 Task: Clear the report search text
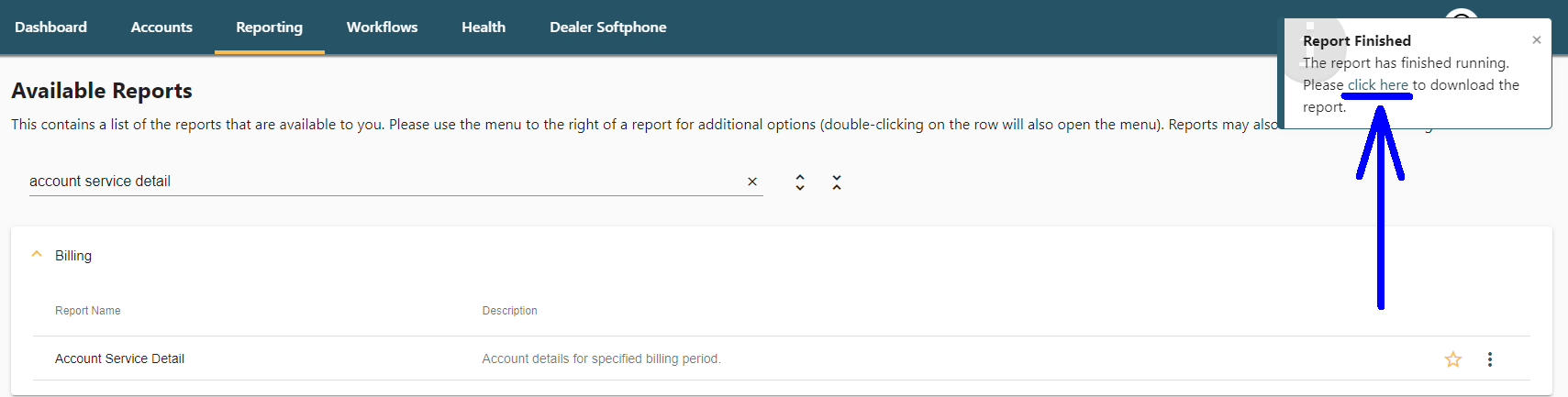click(752, 182)
